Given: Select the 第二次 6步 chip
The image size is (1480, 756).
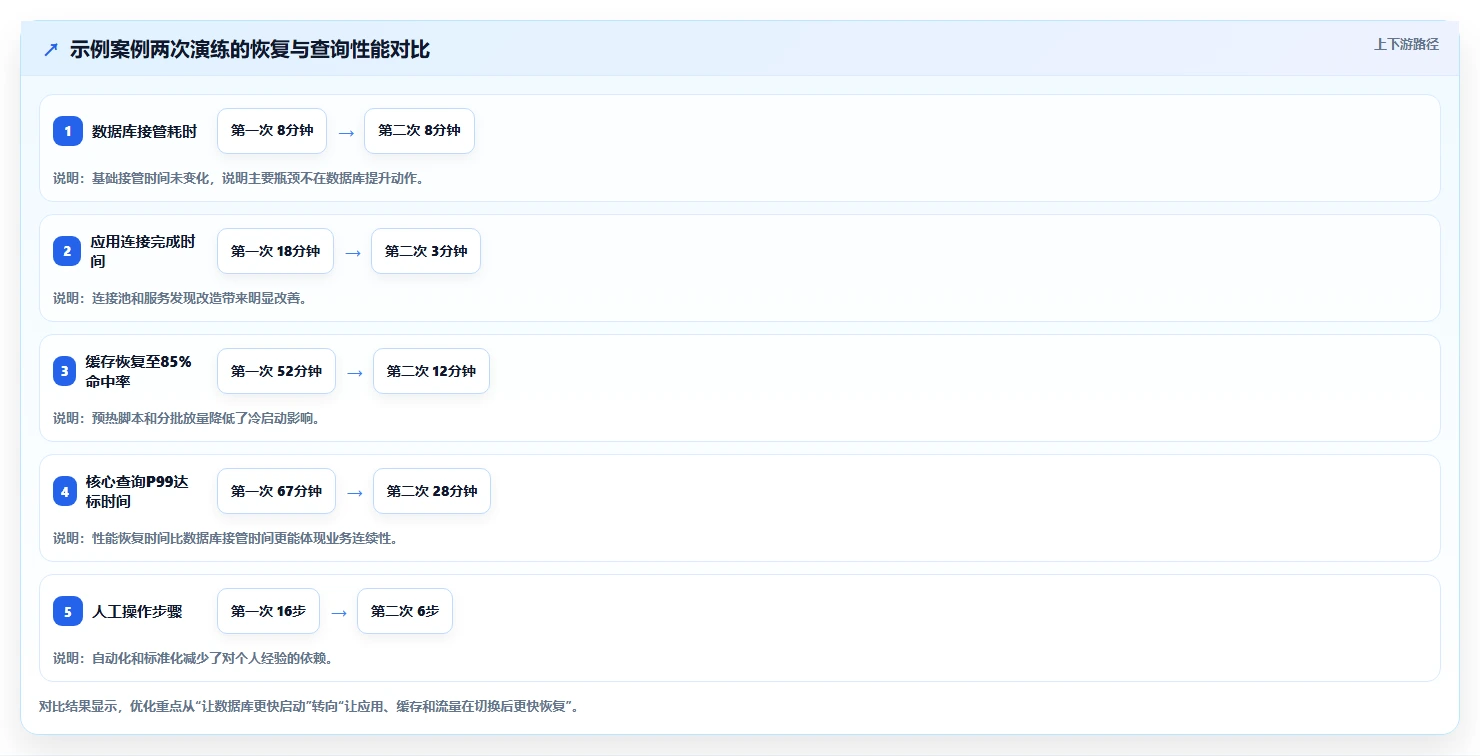Looking at the screenshot, I should click(x=405, y=611).
